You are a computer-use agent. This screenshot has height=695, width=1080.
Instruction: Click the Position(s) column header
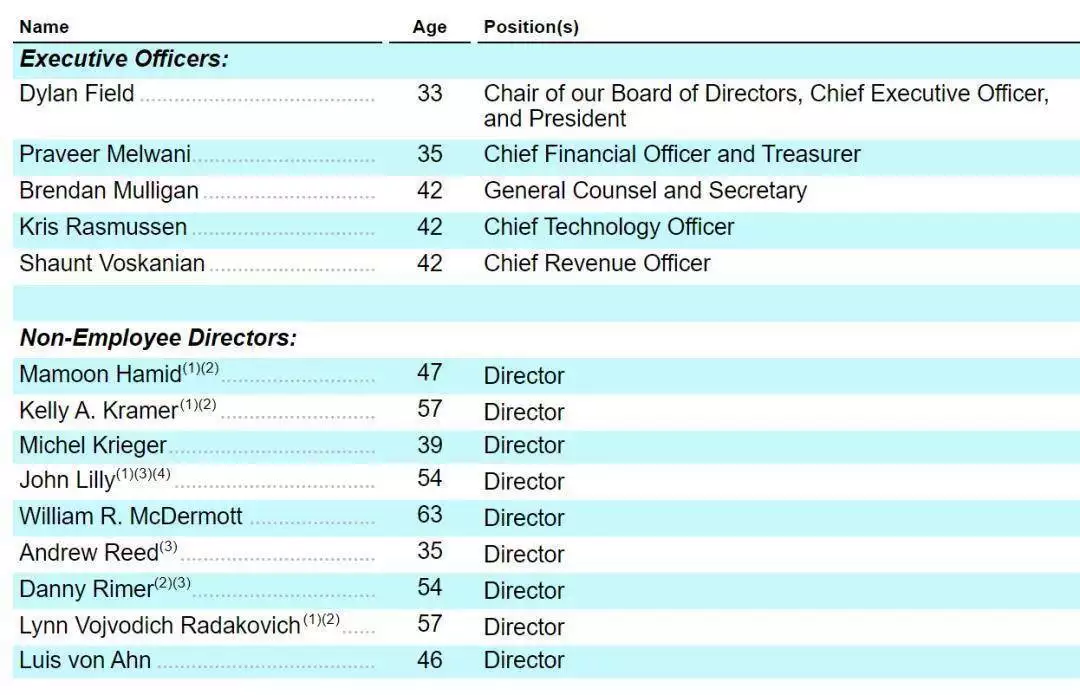click(x=531, y=27)
